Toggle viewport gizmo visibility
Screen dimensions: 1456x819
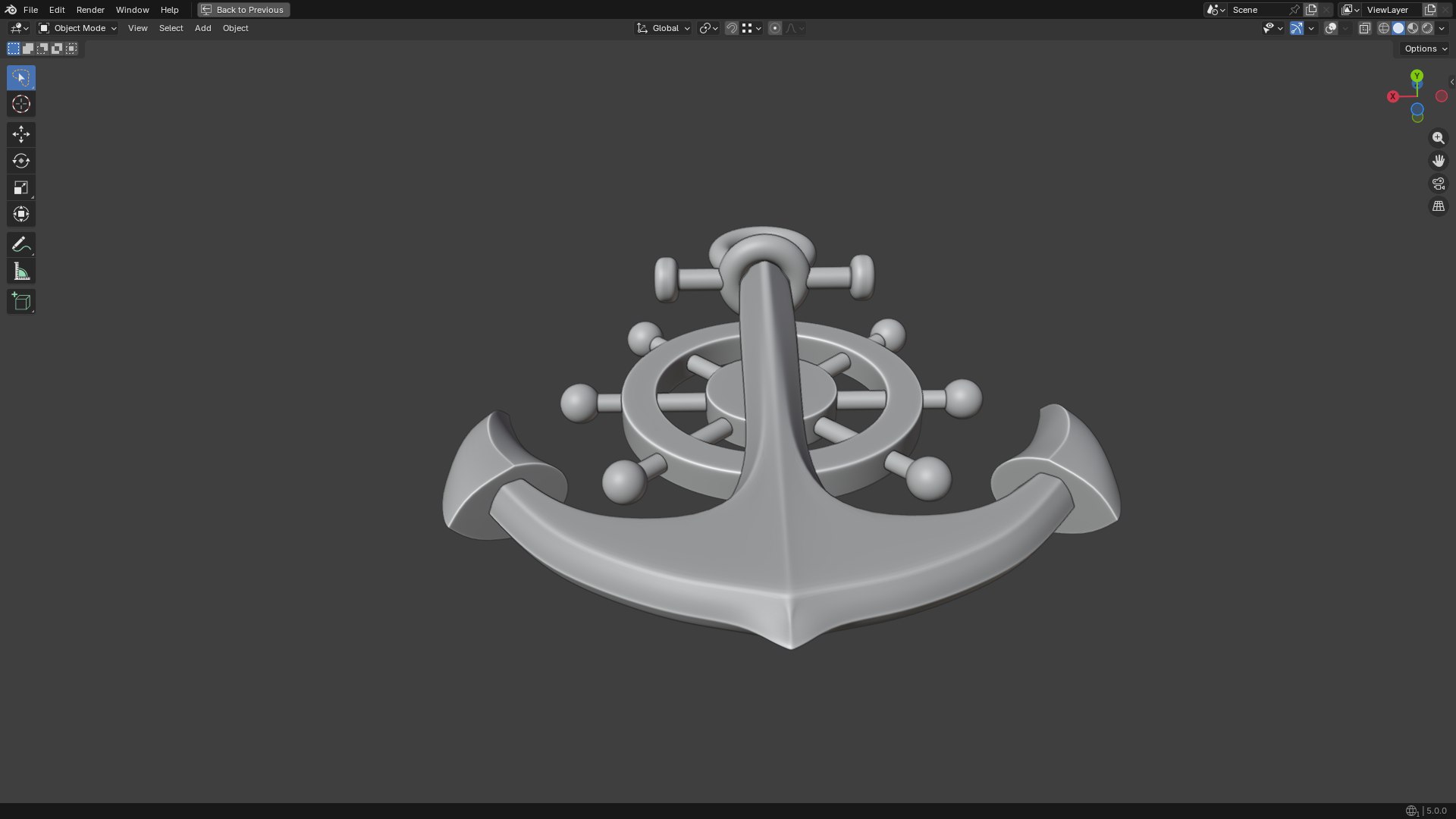click(1296, 28)
